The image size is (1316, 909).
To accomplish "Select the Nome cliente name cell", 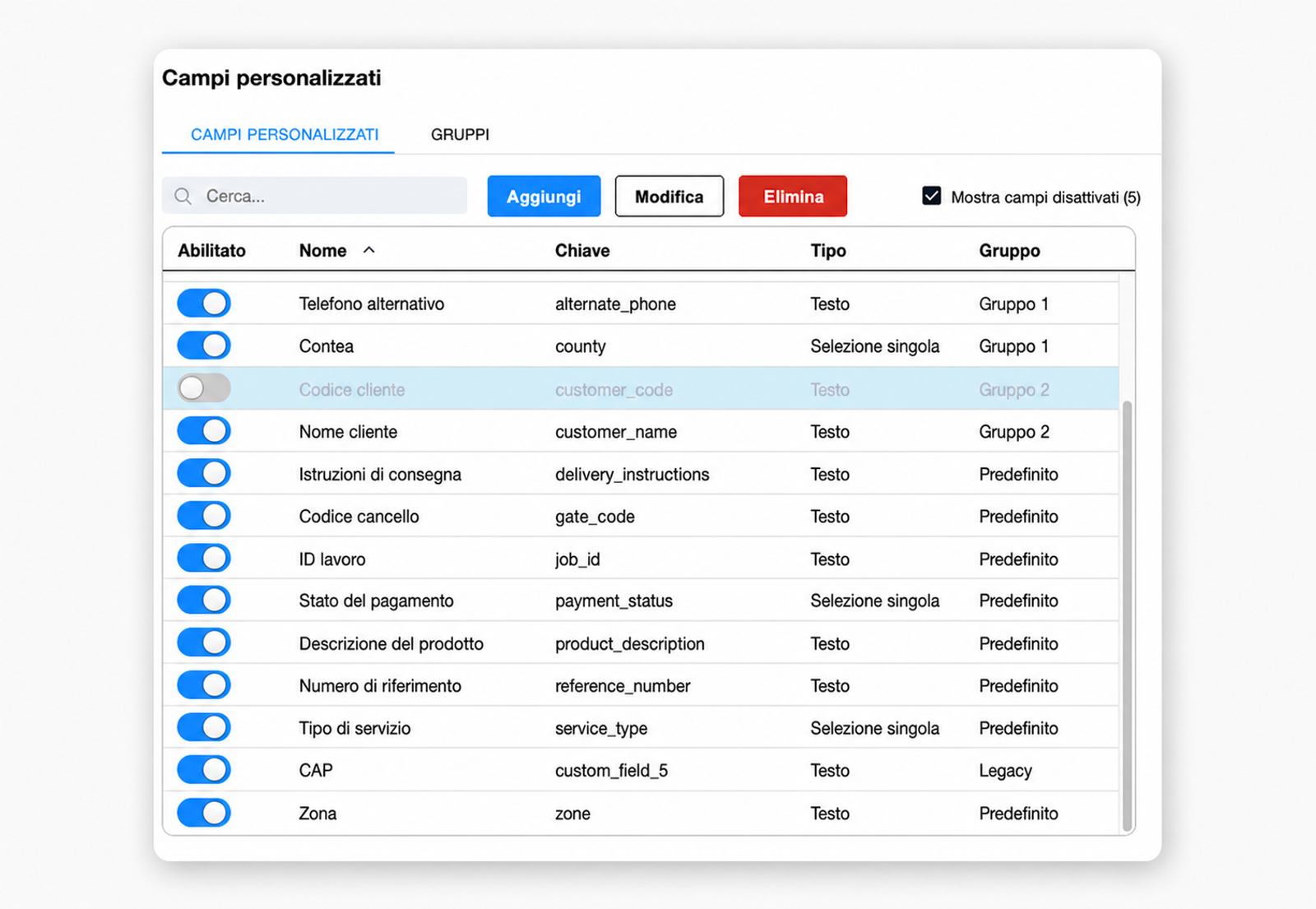I will click(348, 431).
